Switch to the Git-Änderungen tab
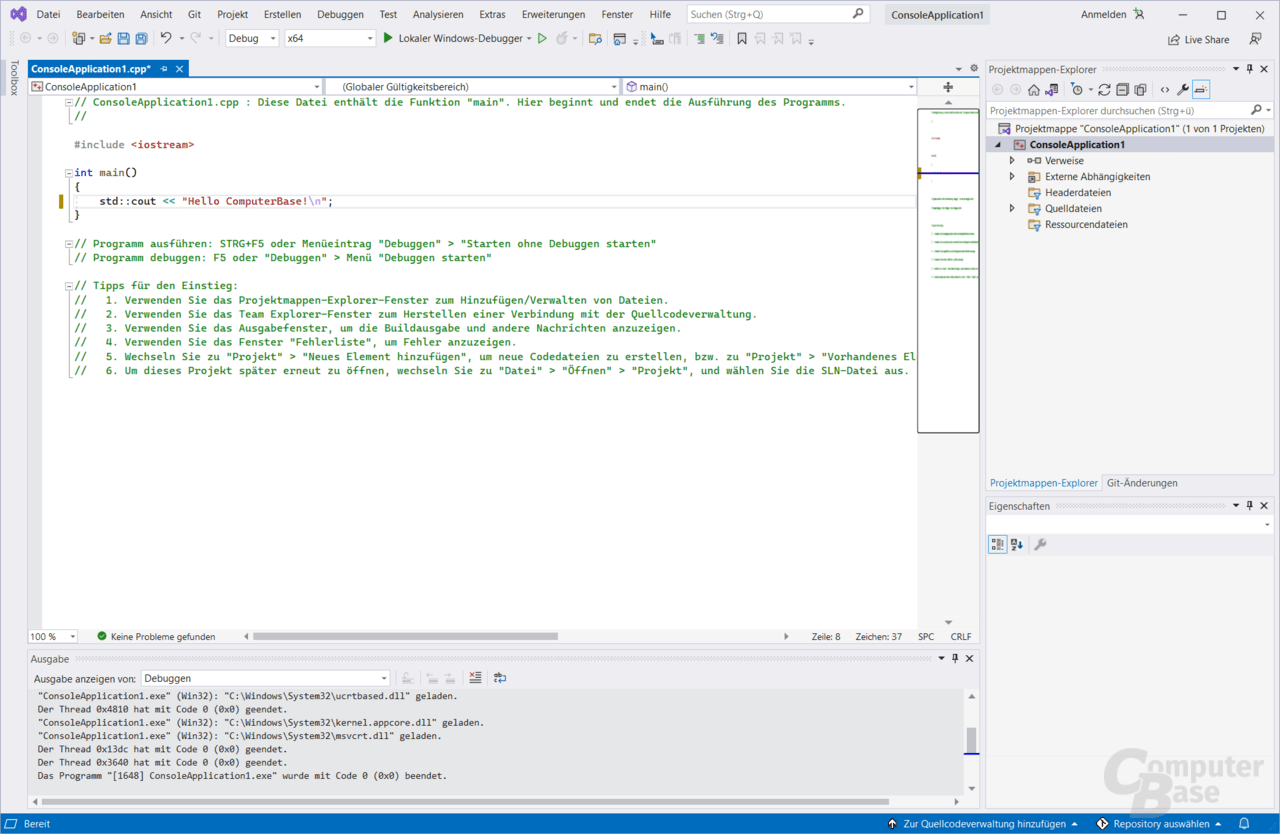Screen dimensions: 1280x834 click(x=1142, y=483)
